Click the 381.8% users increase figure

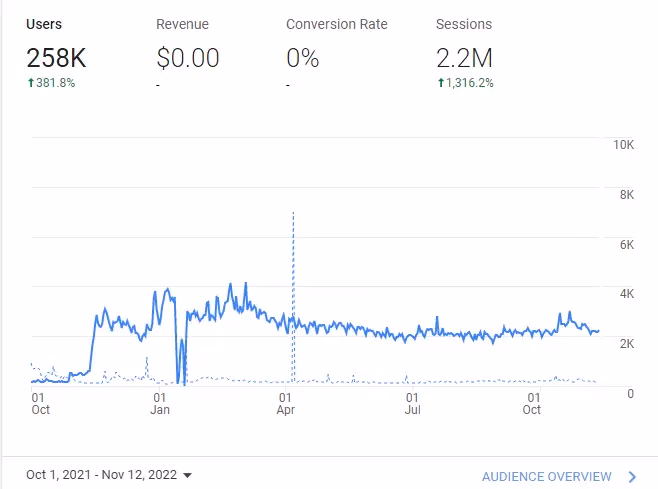pyautogui.click(x=55, y=83)
